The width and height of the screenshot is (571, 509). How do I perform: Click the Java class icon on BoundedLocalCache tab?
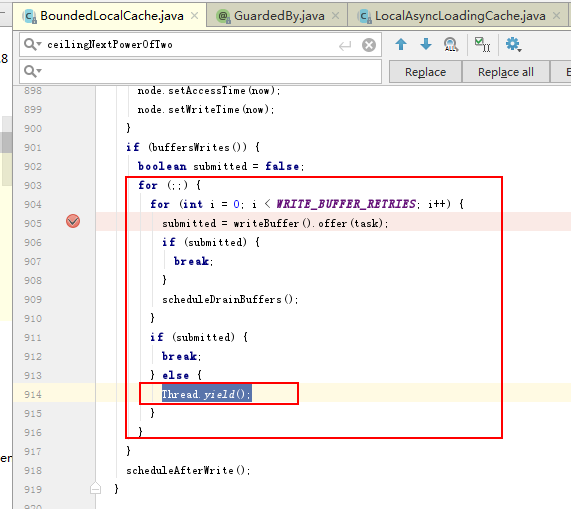click(29, 16)
